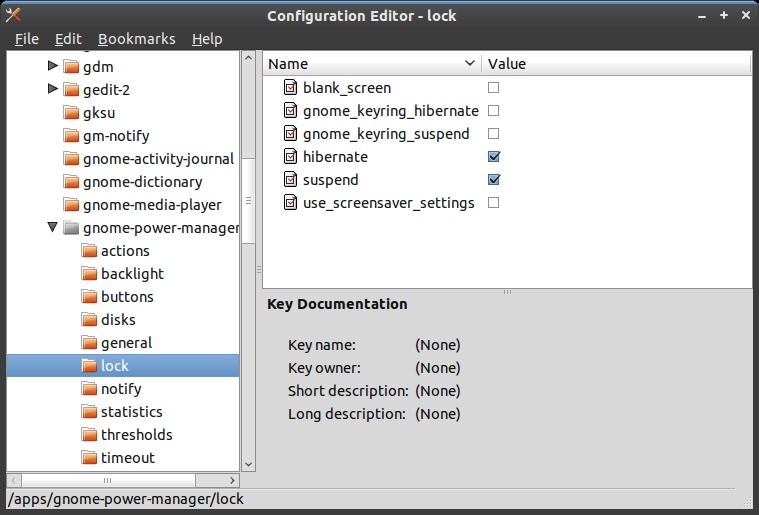Click the statistics folder icon
This screenshot has height=515, width=759.
click(x=89, y=411)
